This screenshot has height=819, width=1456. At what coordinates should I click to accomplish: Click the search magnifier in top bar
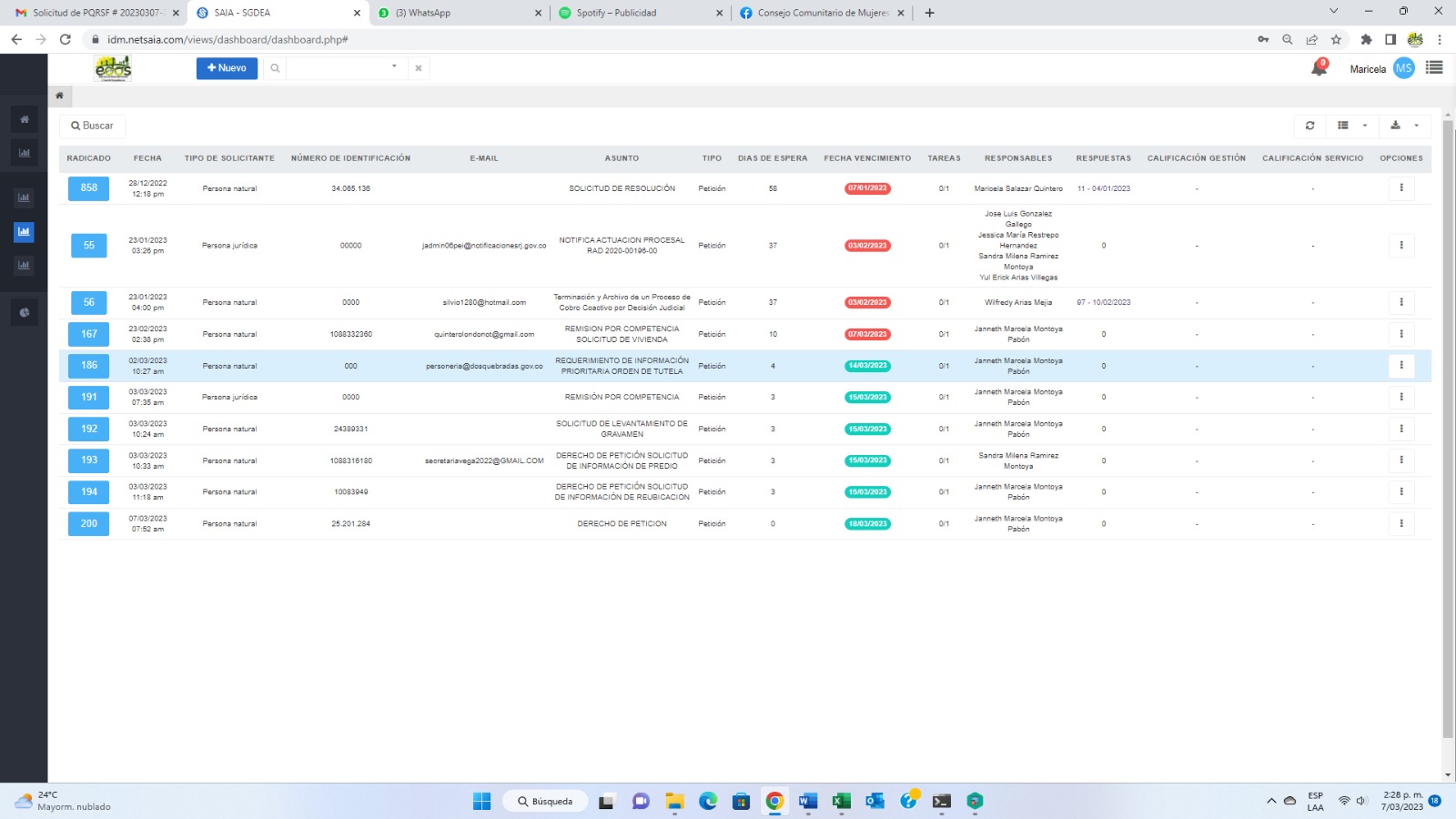(x=275, y=68)
